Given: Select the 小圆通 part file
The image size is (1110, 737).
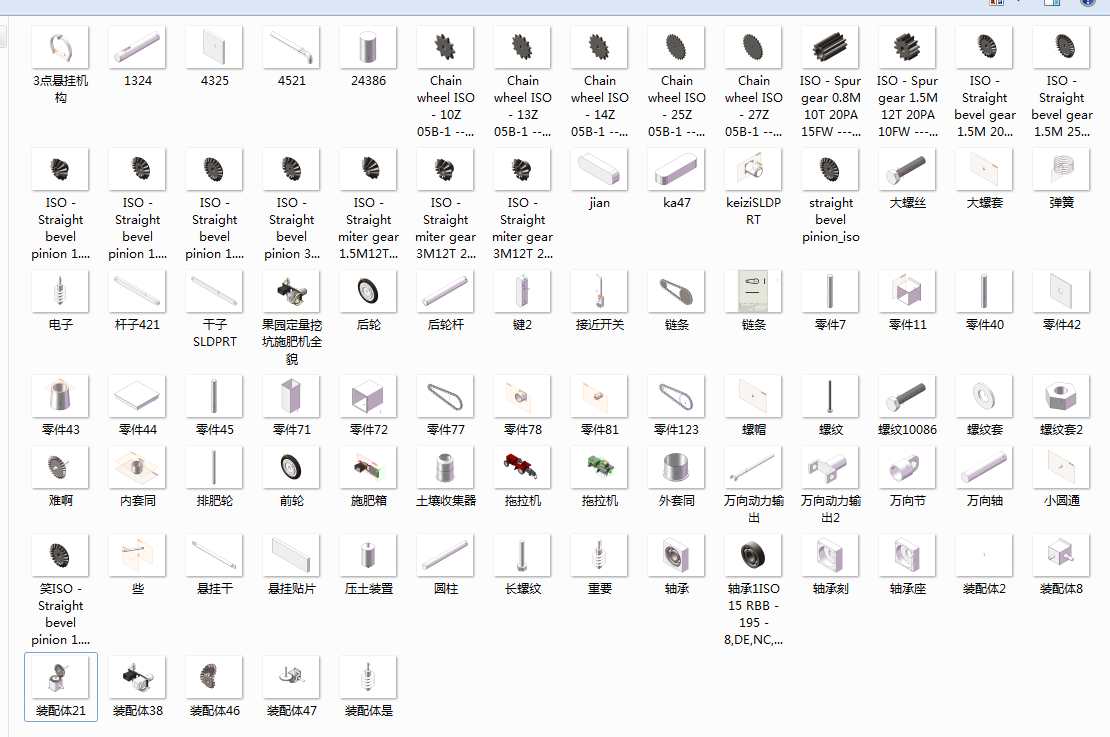Looking at the screenshot, I should pos(1061,468).
